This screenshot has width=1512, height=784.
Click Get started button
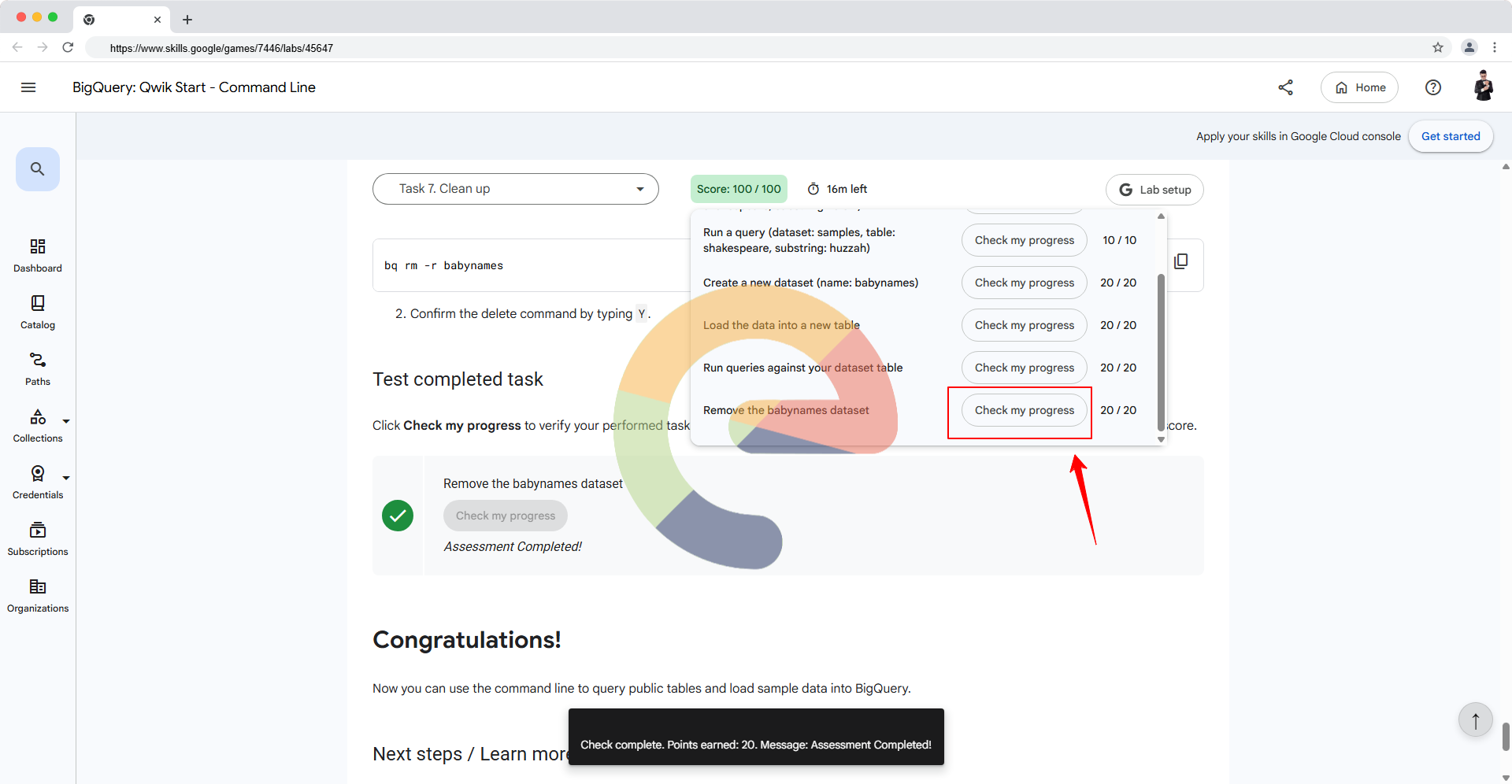click(x=1451, y=136)
